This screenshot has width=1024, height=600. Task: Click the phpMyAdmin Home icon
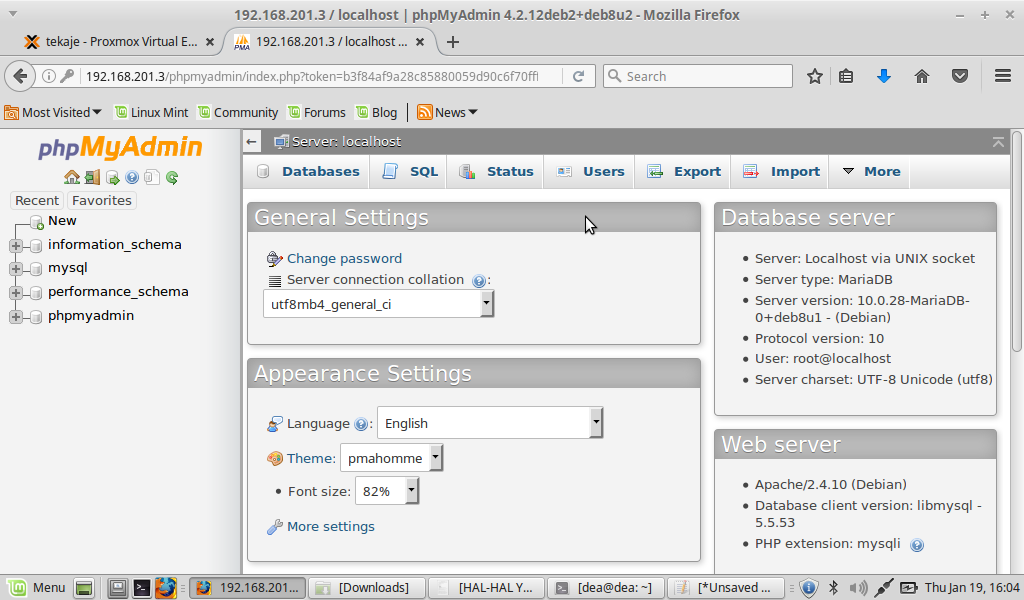(x=72, y=178)
